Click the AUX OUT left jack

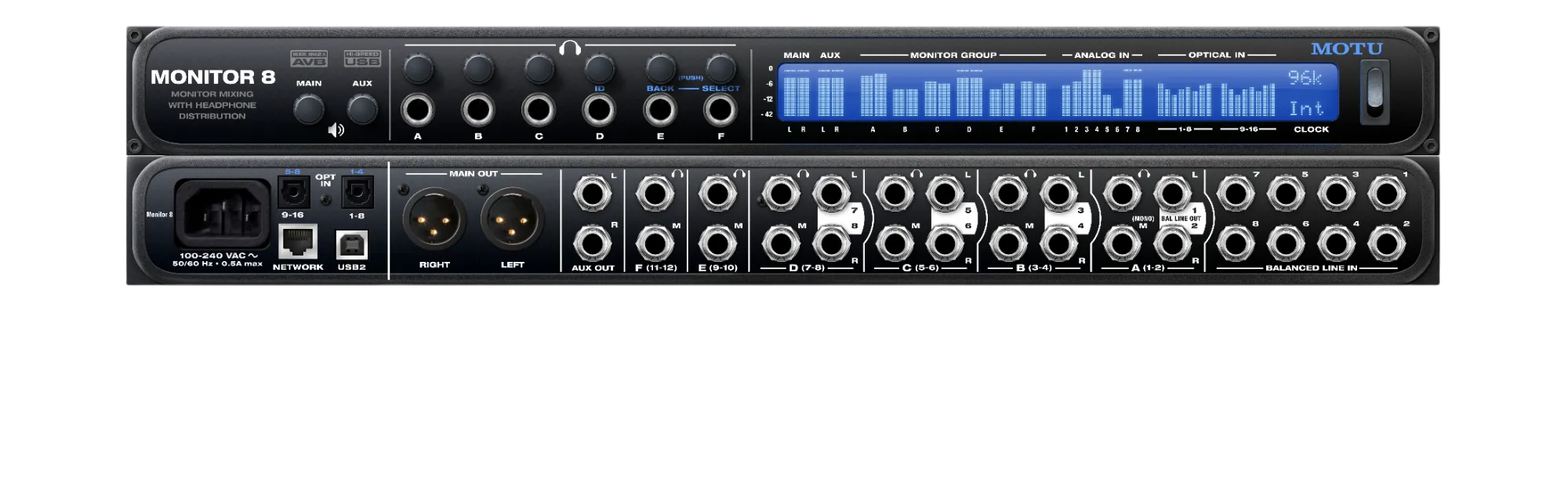coord(593,193)
